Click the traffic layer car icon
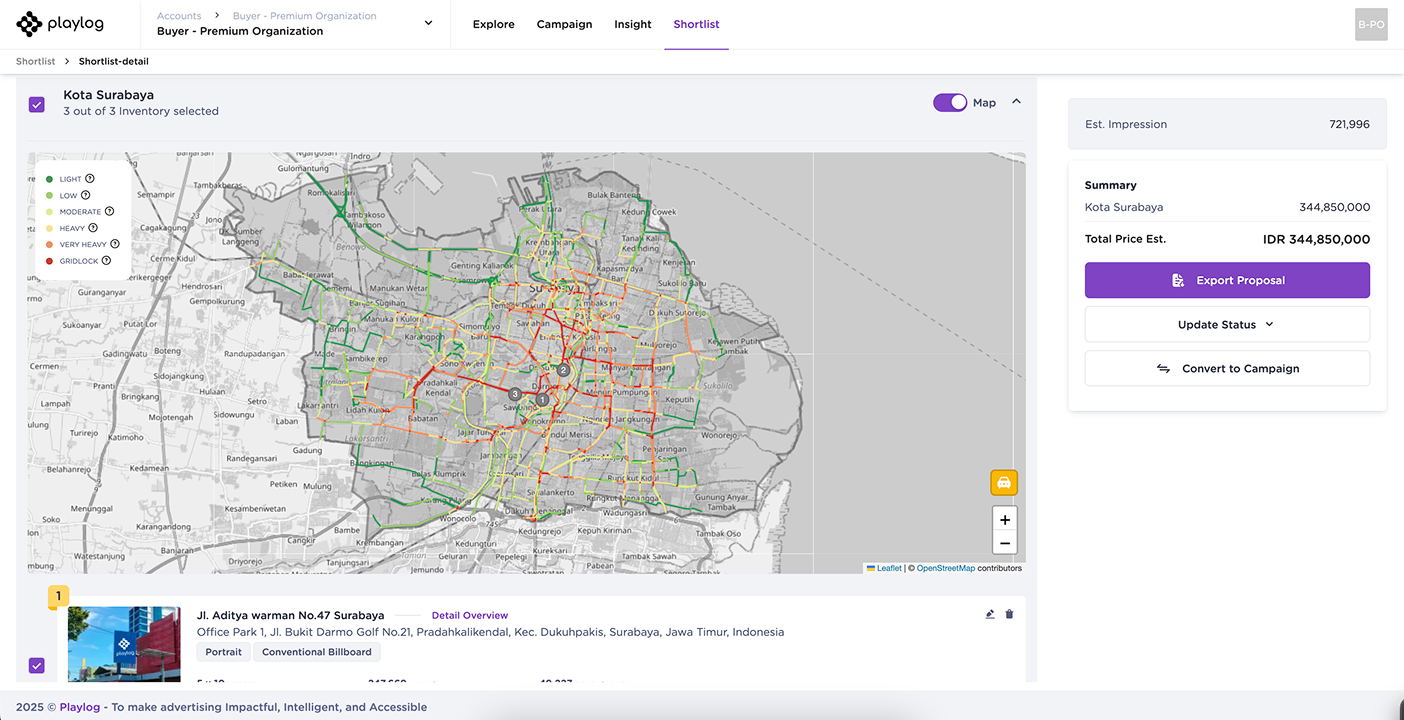The width and height of the screenshot is (1404, 720). point(1004,483)
